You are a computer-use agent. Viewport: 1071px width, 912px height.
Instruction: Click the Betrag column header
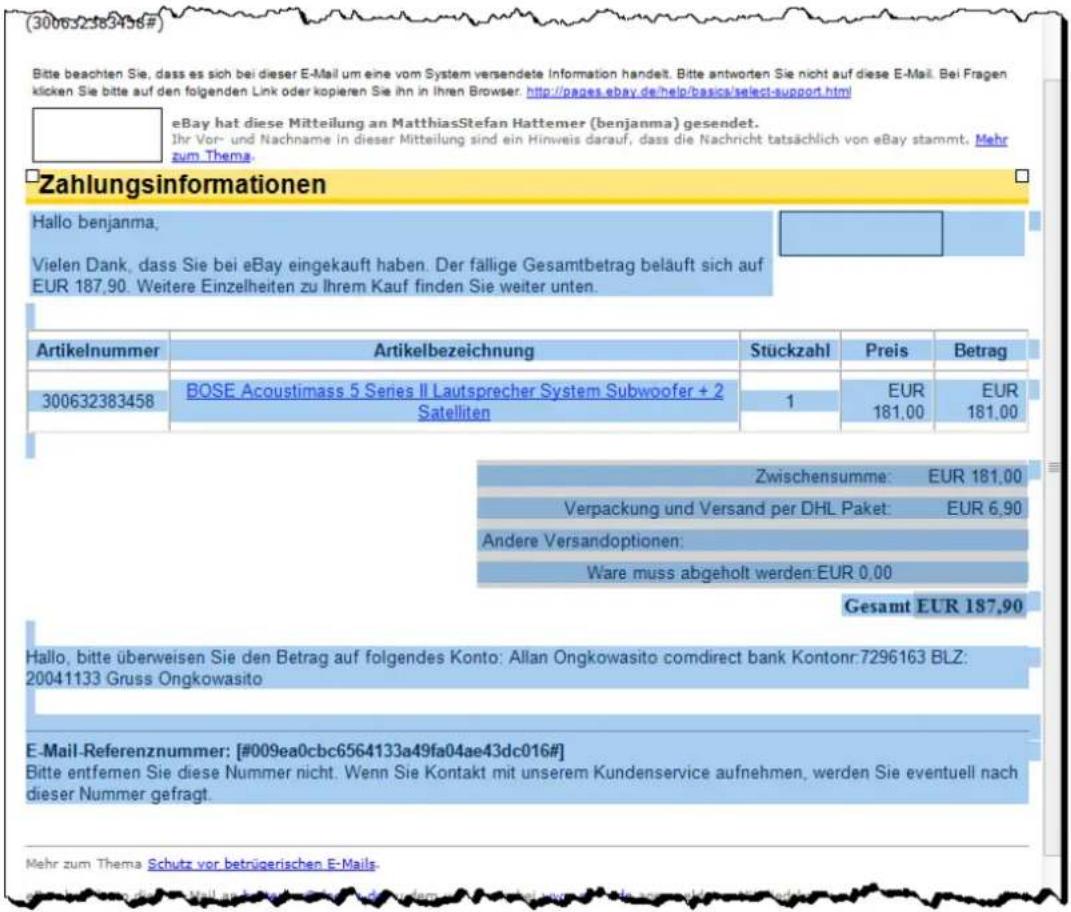pos(980,350)
